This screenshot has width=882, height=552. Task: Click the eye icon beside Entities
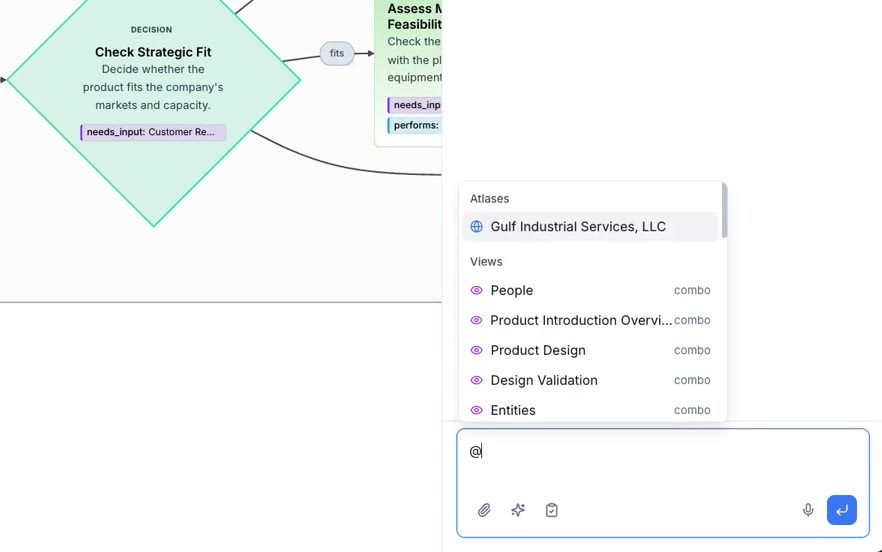[x=476, y=410]
